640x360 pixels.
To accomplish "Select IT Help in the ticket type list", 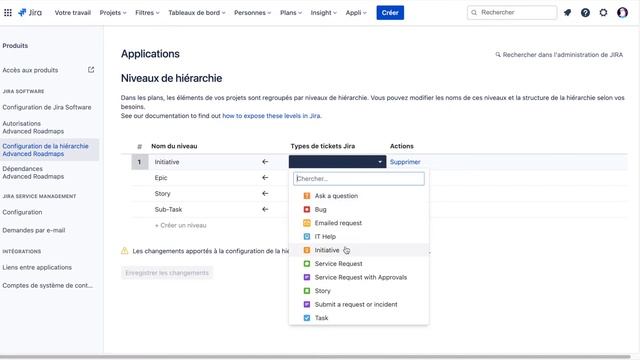I will click(359, 236).
